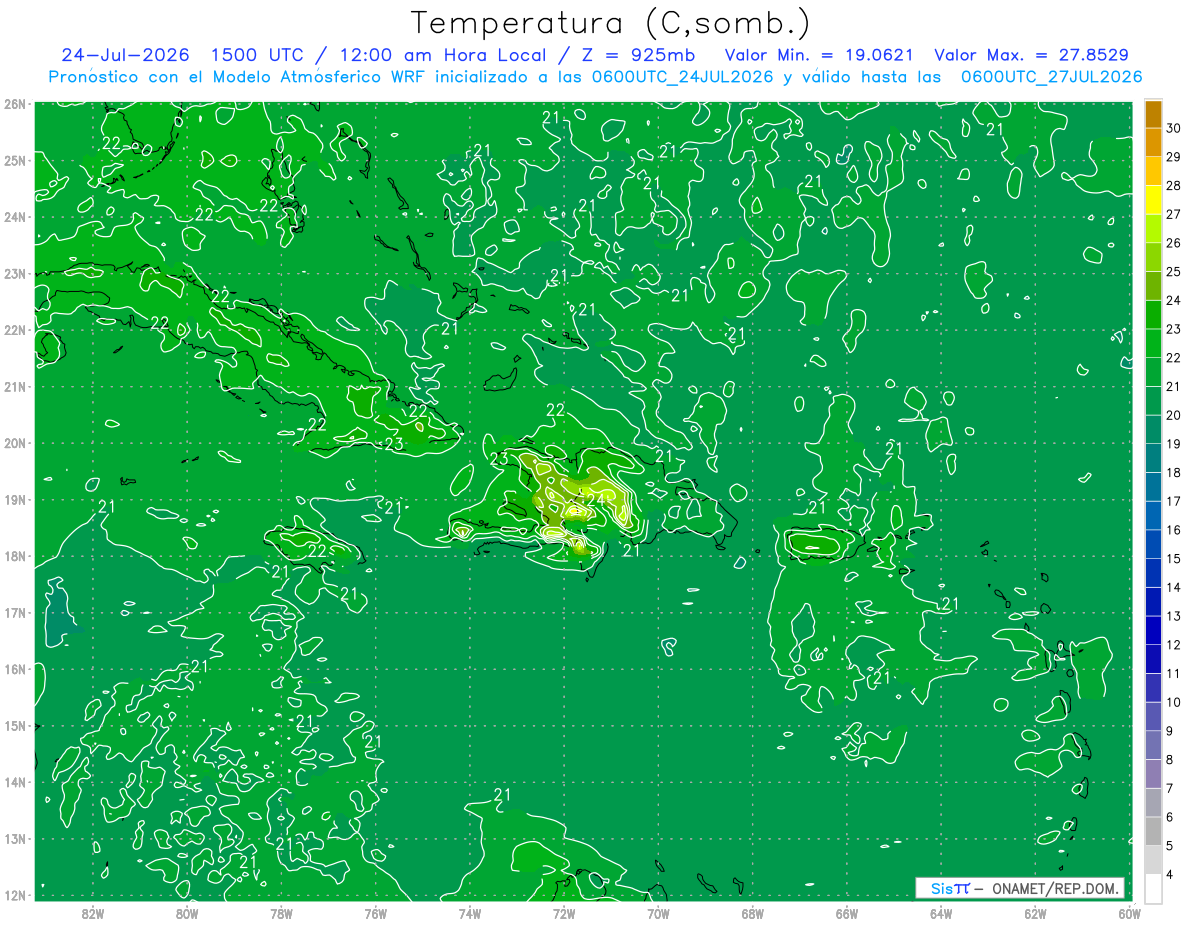Screen dimensions: 1200x927
Task: Click the '14N' latitude label
Action: (x=14, y=782)
